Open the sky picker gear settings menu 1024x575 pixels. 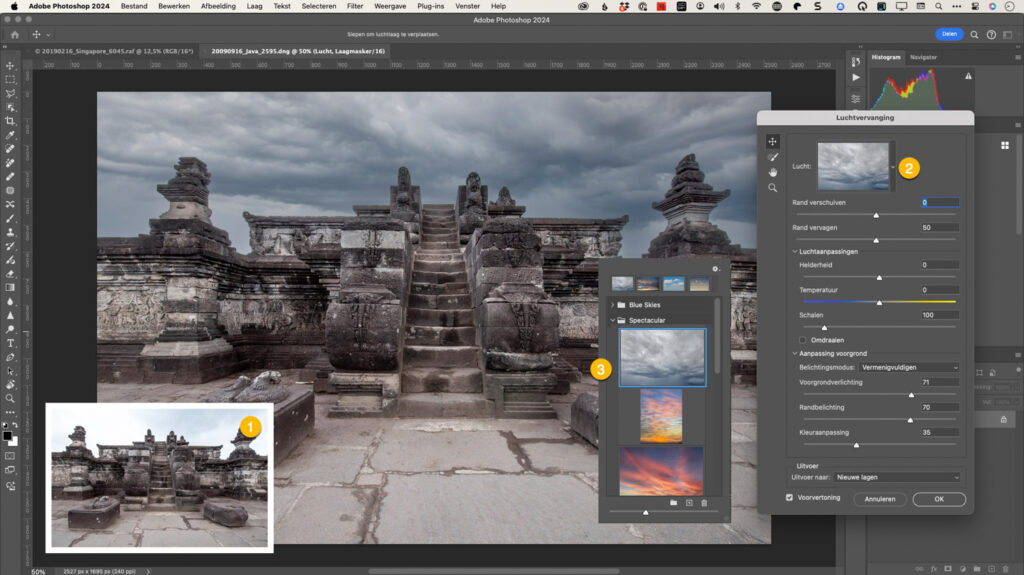click(x=716, y=269)
